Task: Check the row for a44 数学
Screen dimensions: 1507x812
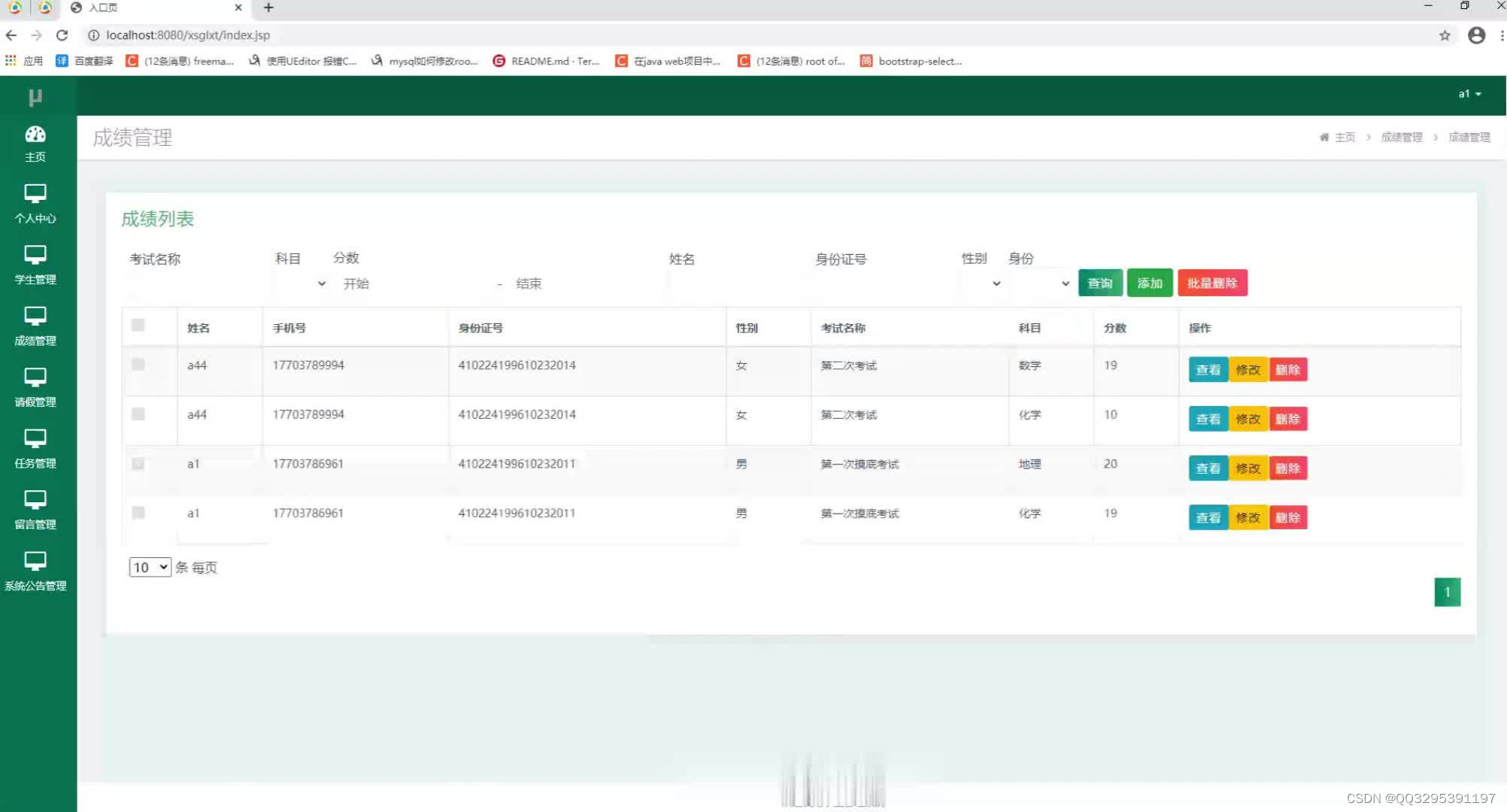Action: pos(138,365)
